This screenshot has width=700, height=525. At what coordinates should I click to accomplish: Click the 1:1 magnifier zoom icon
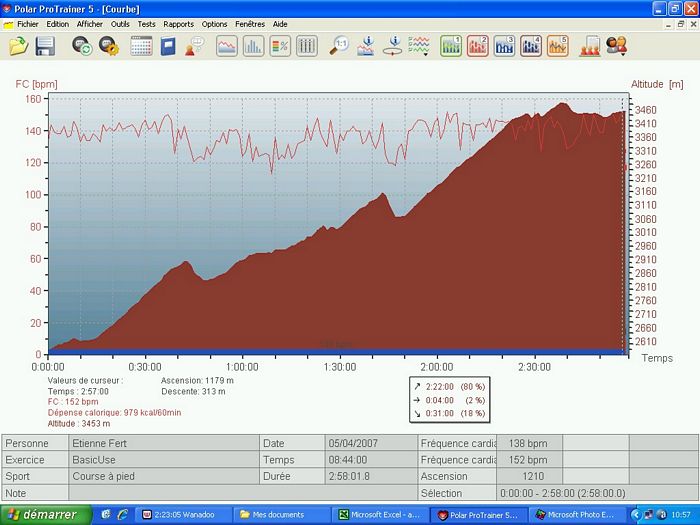point(340,46)
